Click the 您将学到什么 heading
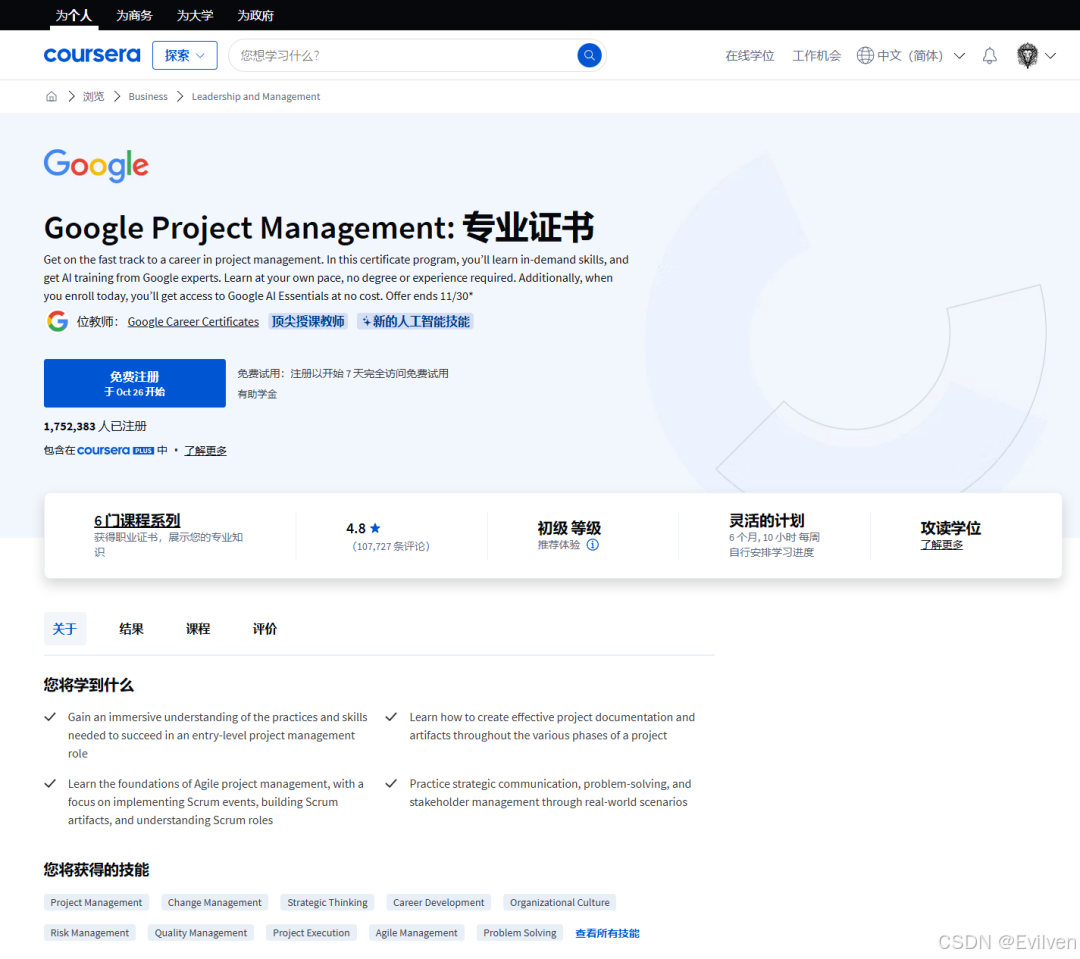The image size is (1080, 959). 89,685
